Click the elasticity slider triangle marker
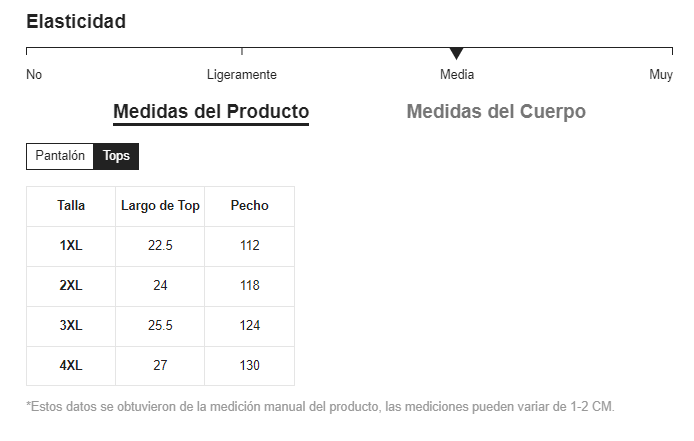Viewport: 694px width, 441px height. click(x=456, y=53)
